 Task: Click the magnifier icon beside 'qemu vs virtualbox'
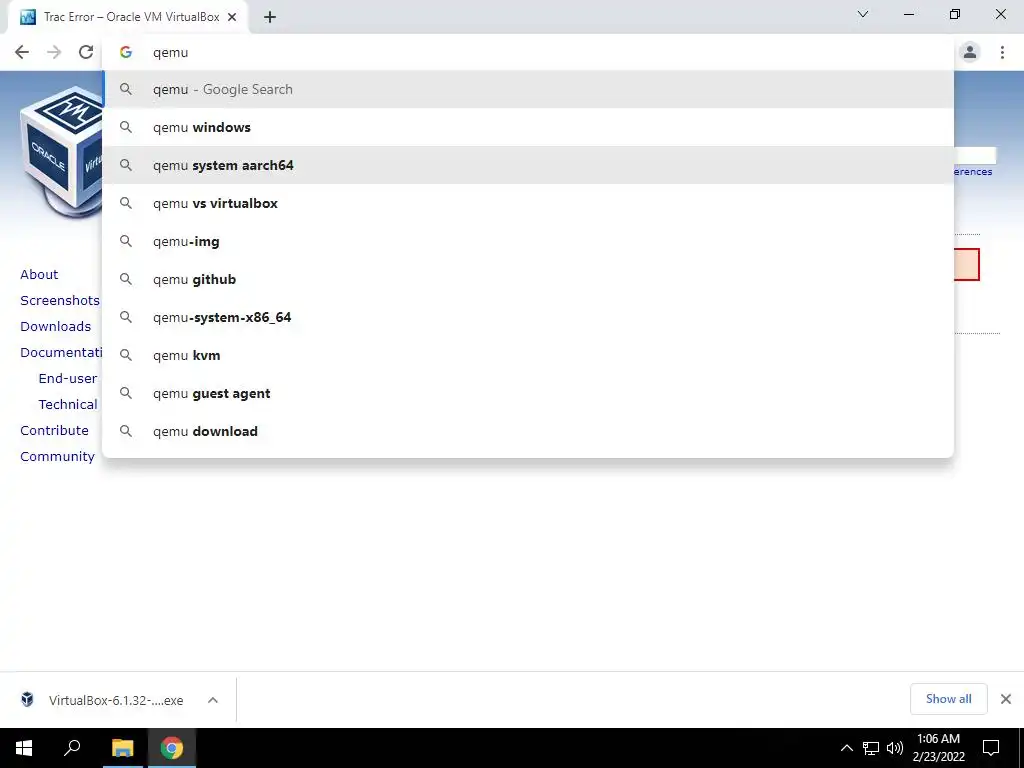point(126,203)
